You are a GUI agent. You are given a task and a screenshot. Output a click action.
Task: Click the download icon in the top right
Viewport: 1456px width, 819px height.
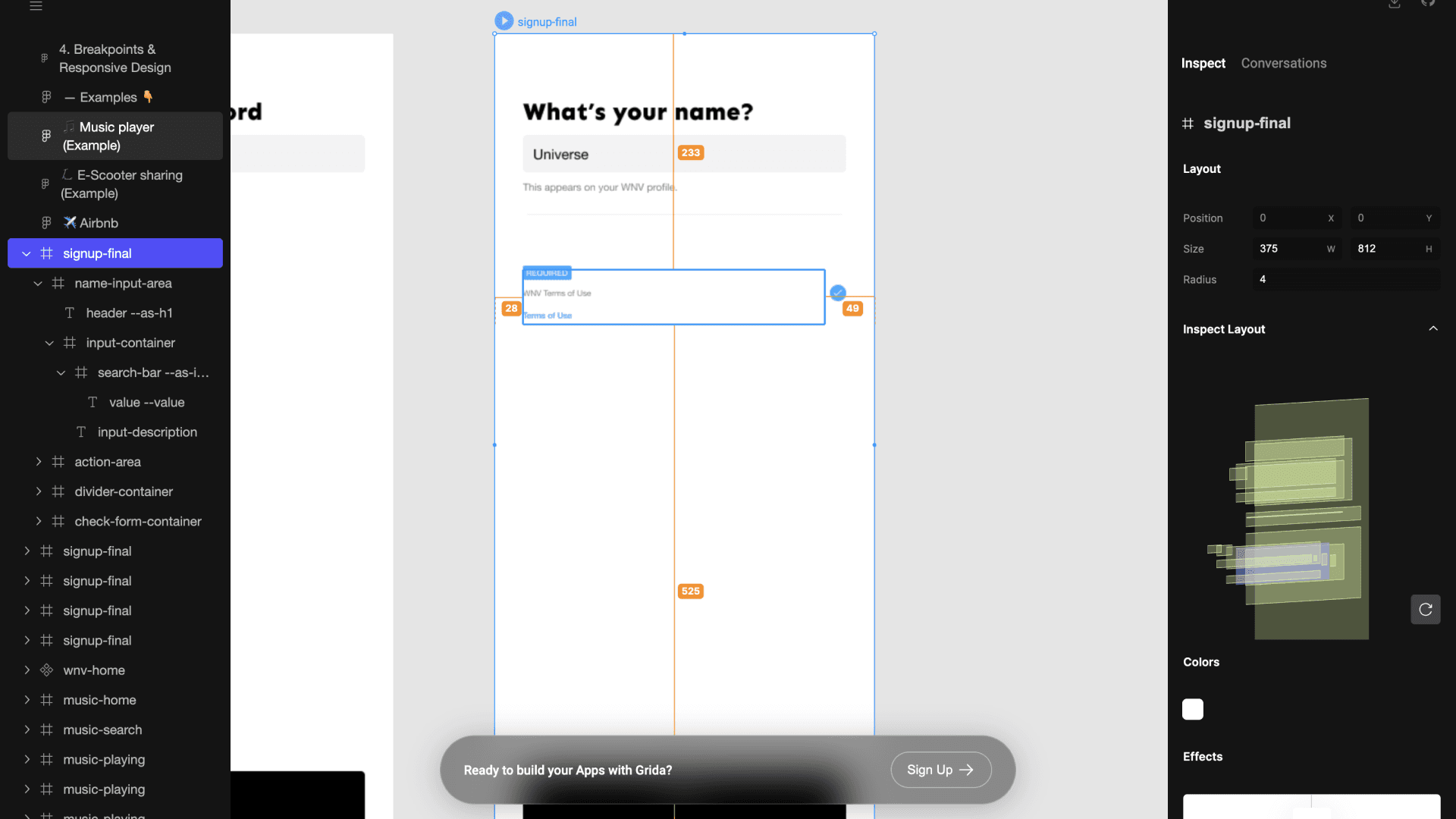[1394, 4]
